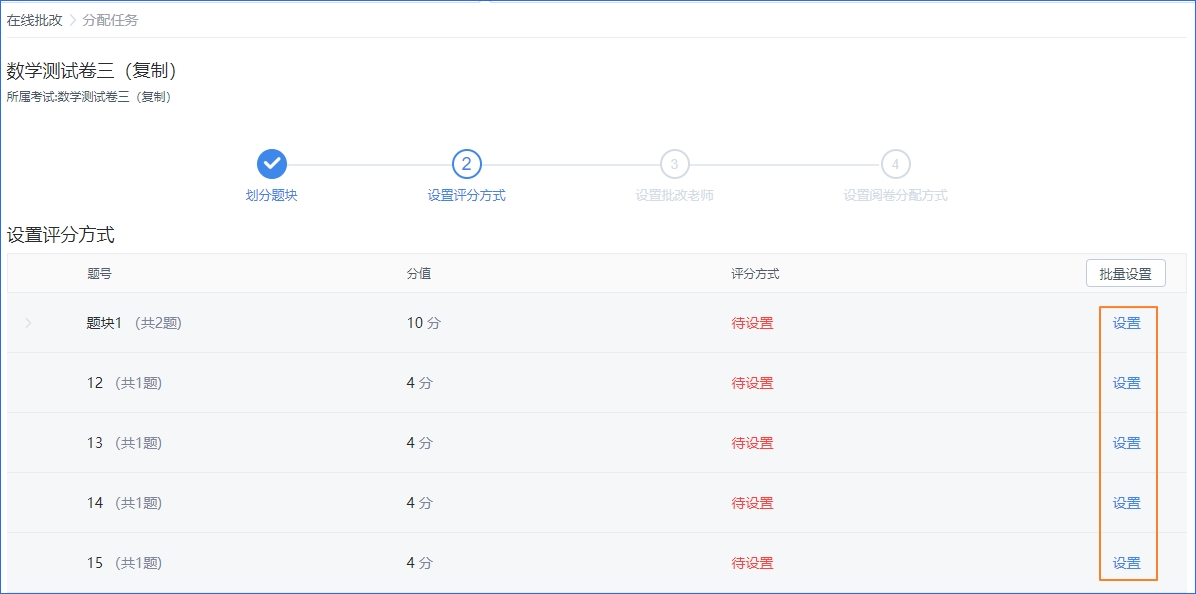This screenshot has width=1196, height=594.
Task: Click 设置 link for question 12
Action: point(1127,383)
